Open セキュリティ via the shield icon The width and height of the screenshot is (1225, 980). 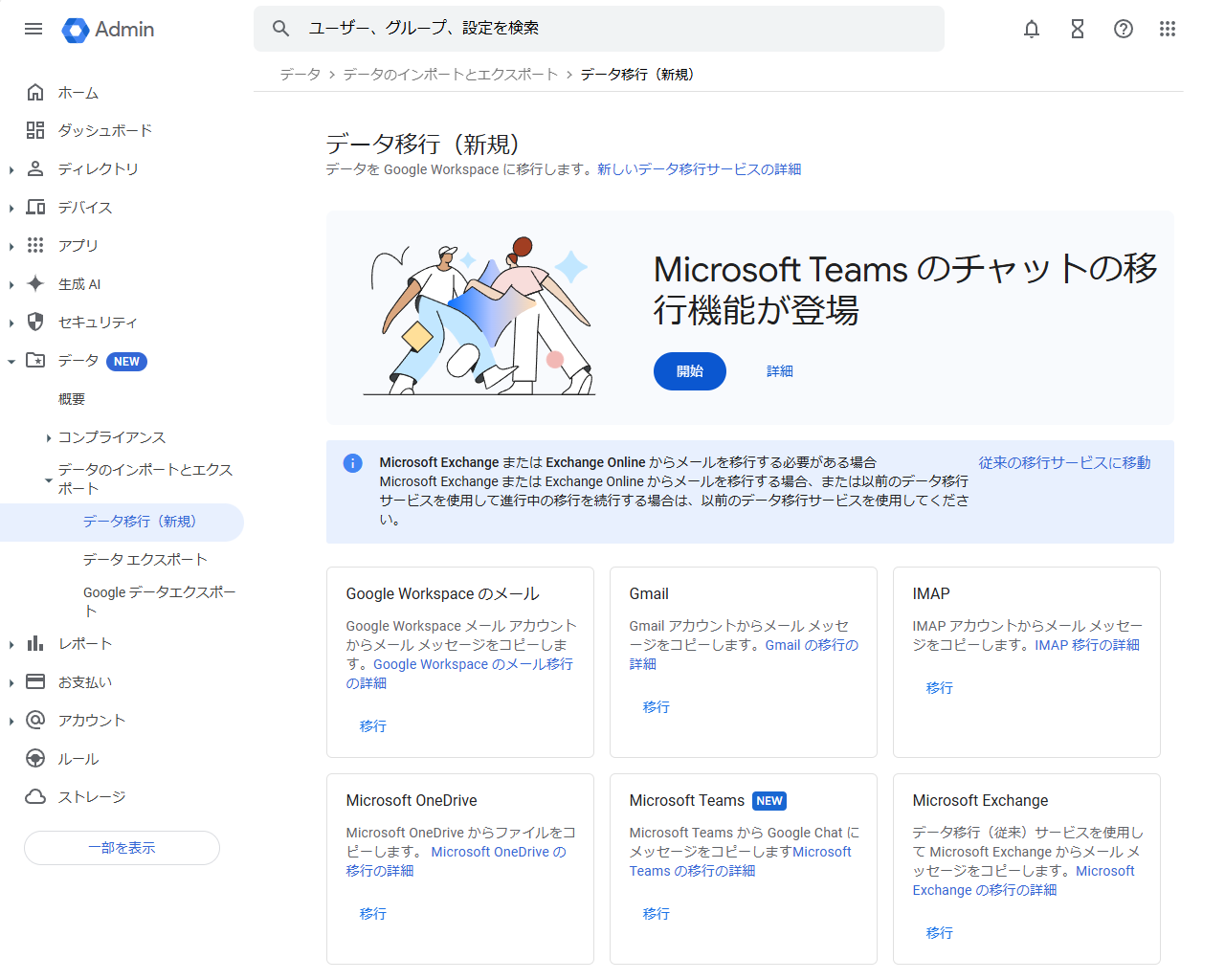[34, 322]
